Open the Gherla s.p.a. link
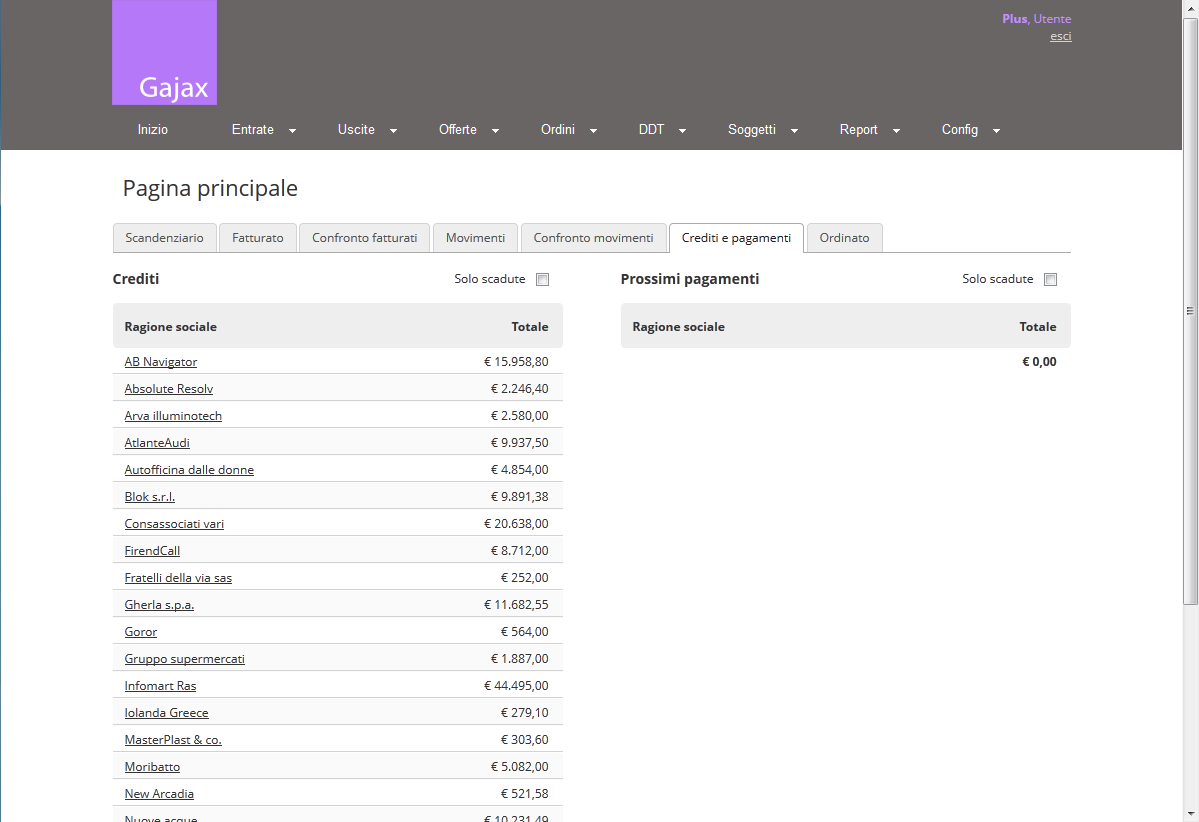The width and height of the screenshot is (1199, 822). (159, 605)
